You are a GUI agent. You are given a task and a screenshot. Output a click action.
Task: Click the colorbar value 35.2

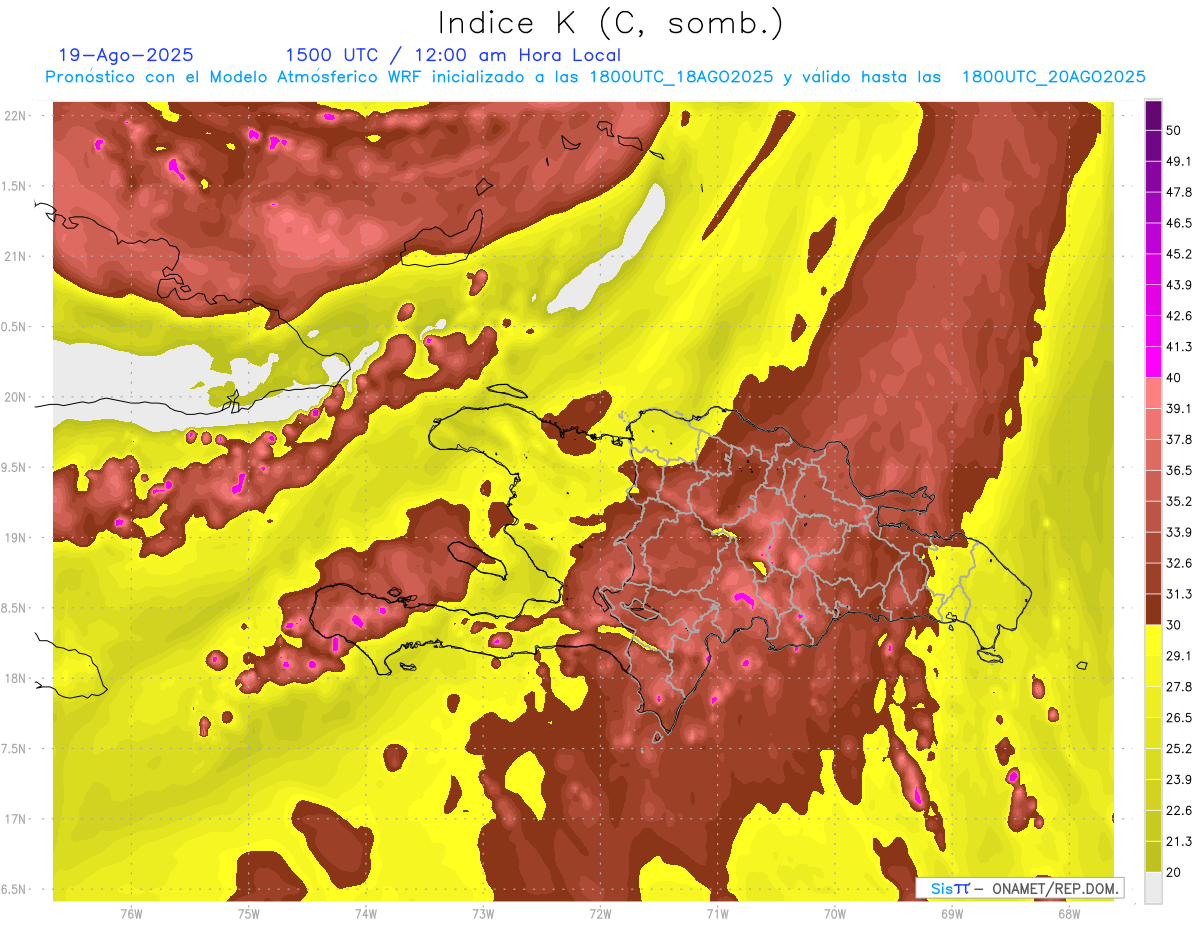(1179, 501)
